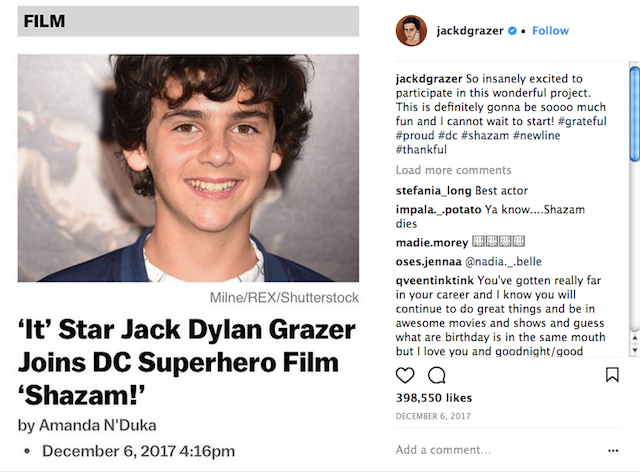Click the comment speech bubble icon

click(437, 376)
